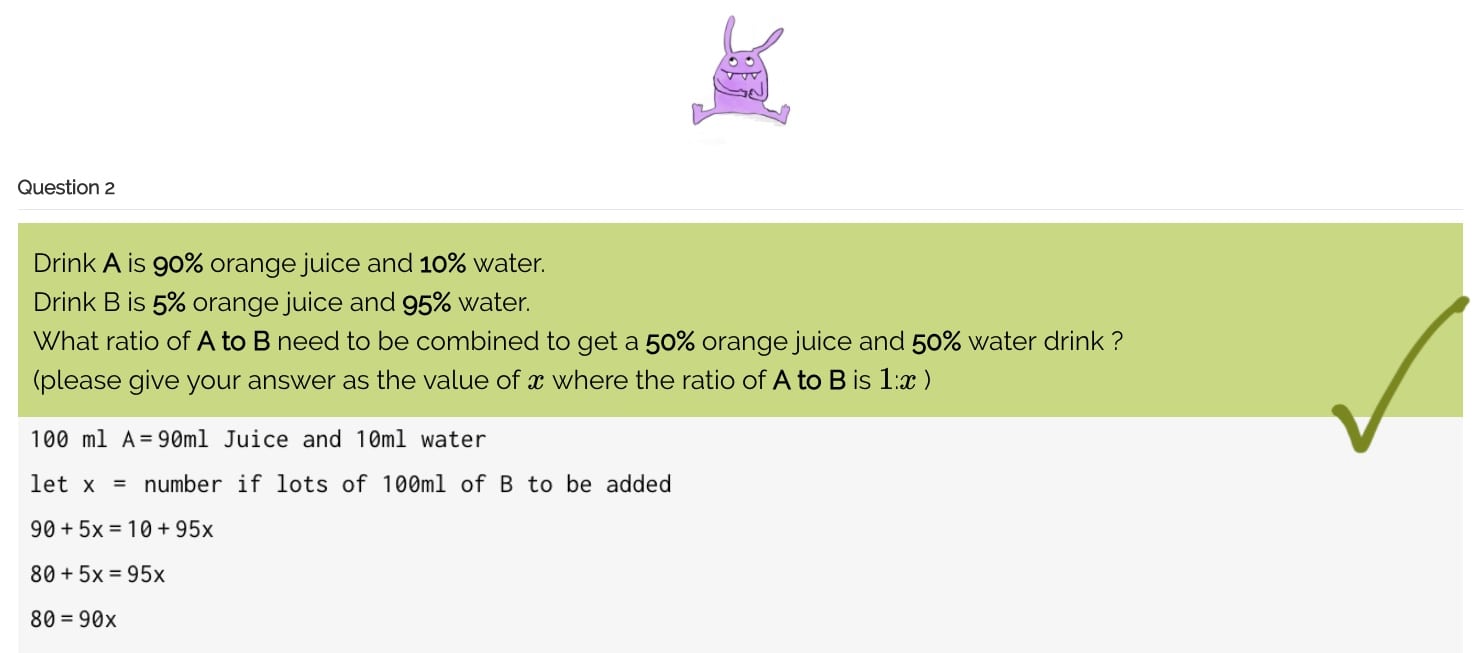Click the equation '80 = 90x'
Viewport: 1475px width, 653px height.
pyautogui.click(x=73, y=619)
